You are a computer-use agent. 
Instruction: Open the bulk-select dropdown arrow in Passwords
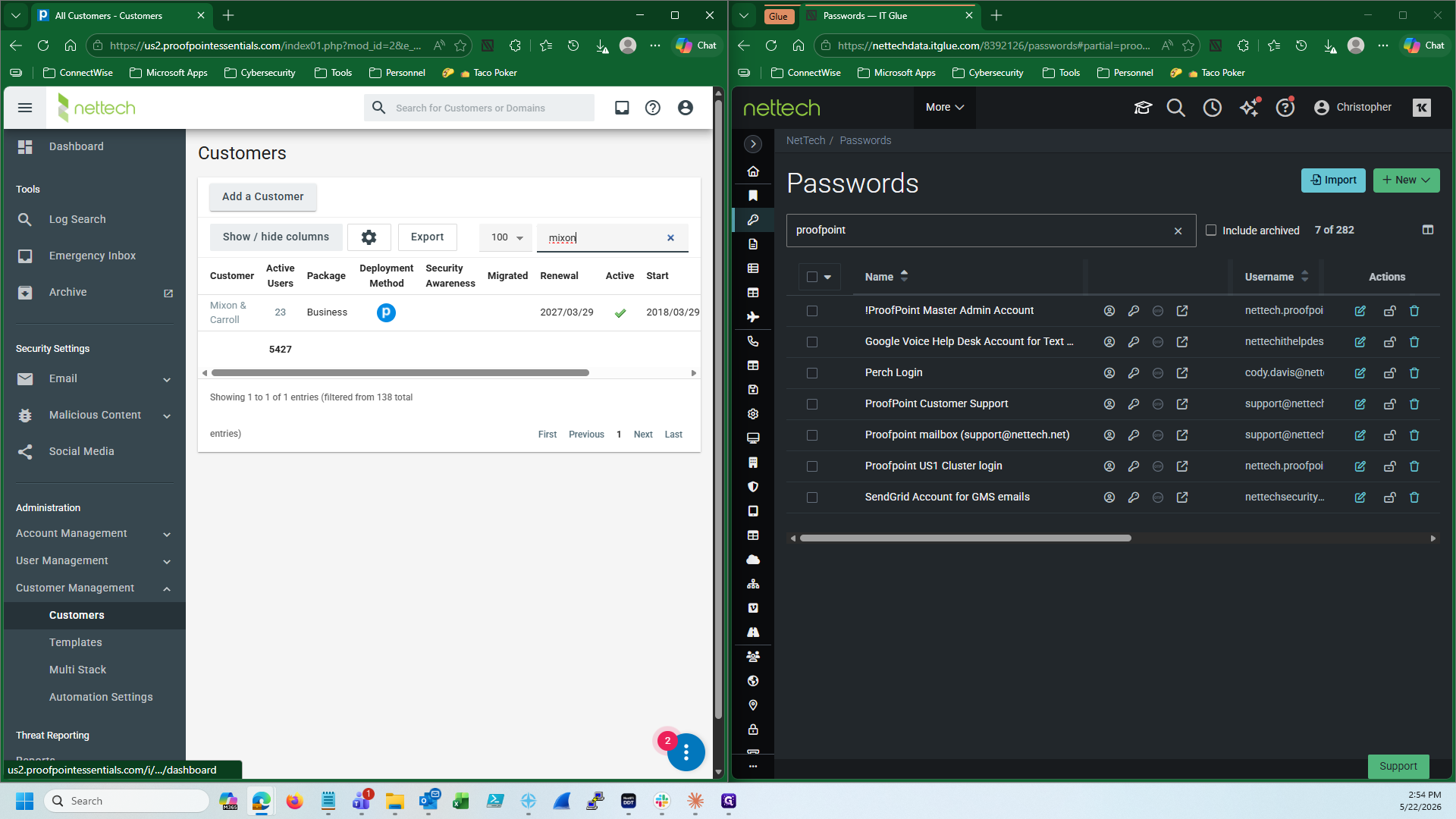point(827,278)
